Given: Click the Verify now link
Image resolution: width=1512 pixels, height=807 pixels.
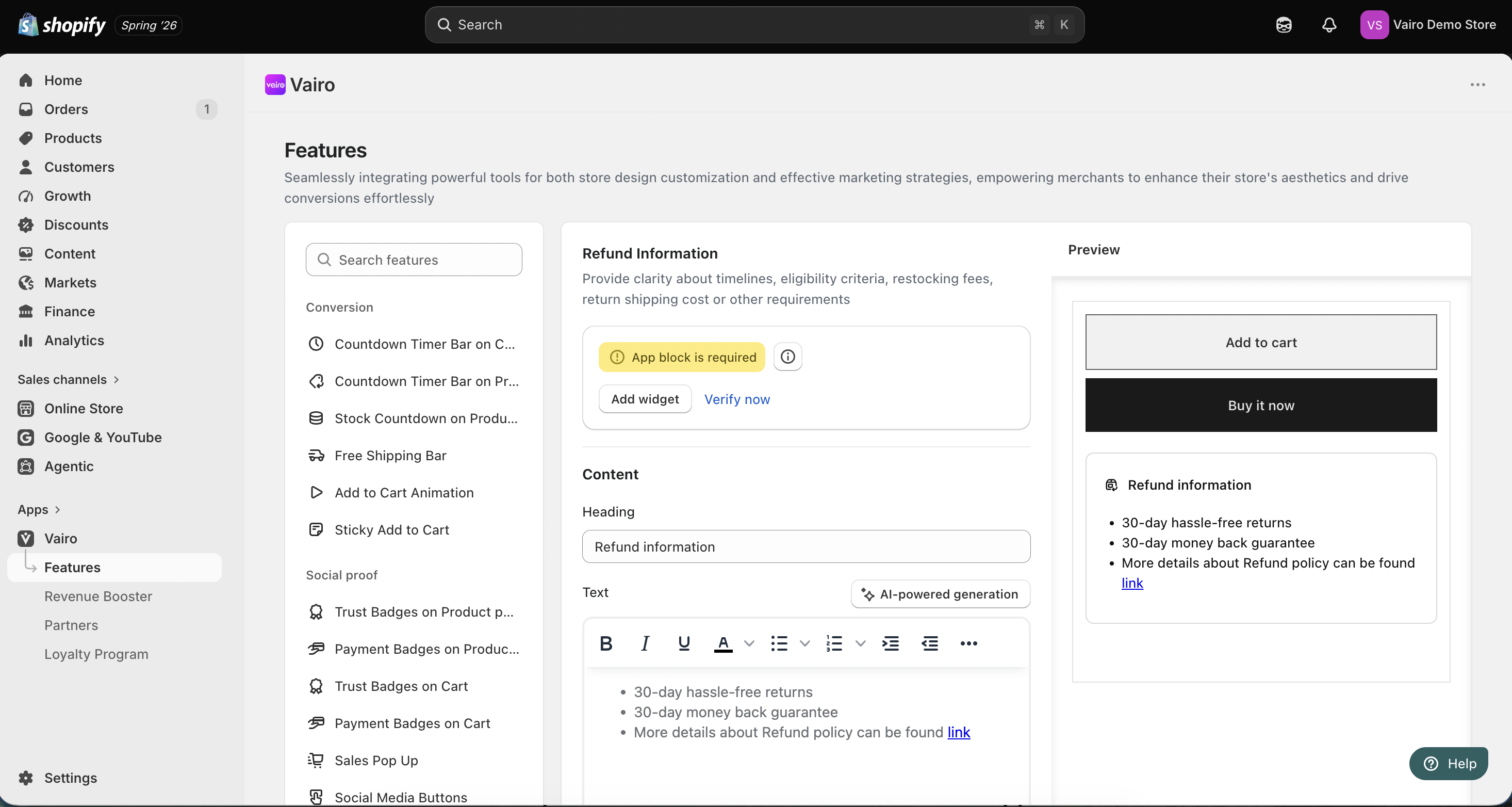Looking at the screenshot, I should click(736, 399).
